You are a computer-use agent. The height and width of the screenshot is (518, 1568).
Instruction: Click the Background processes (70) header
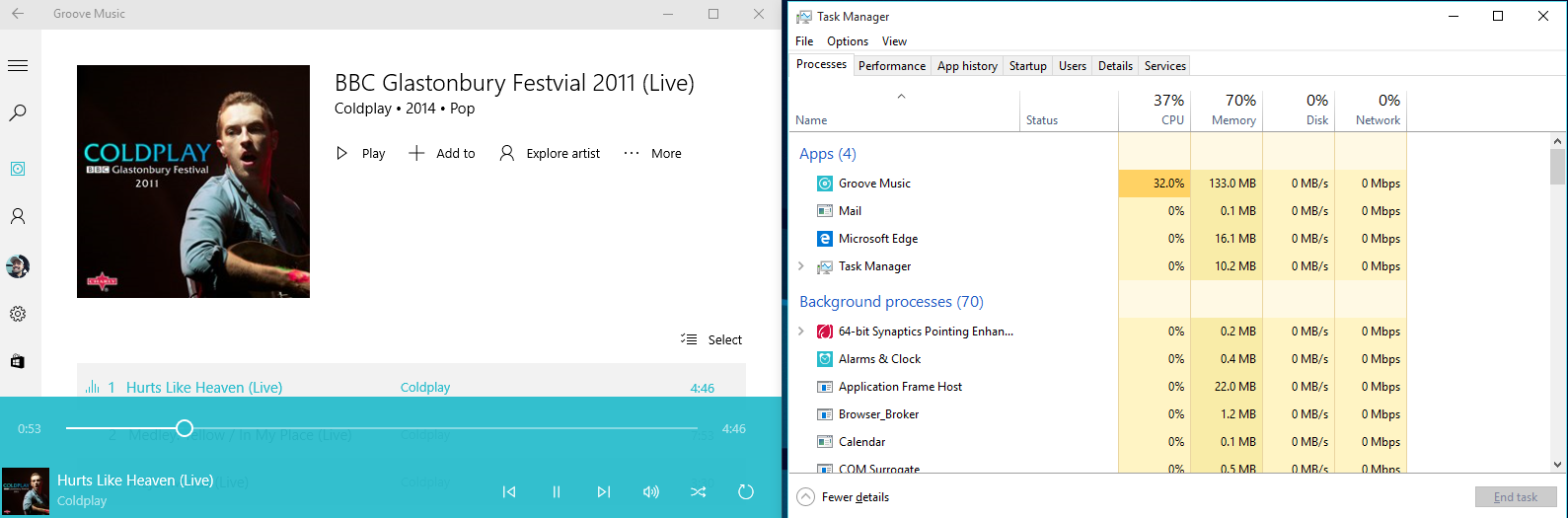(x=891, y=302)
